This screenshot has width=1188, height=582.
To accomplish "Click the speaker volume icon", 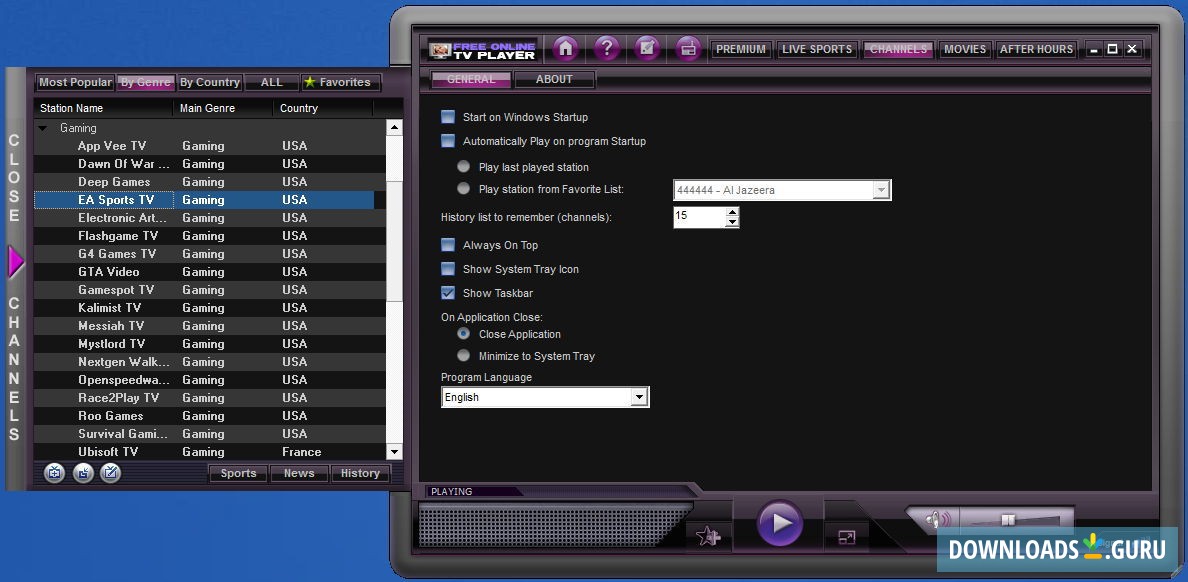I will [933, 519].
